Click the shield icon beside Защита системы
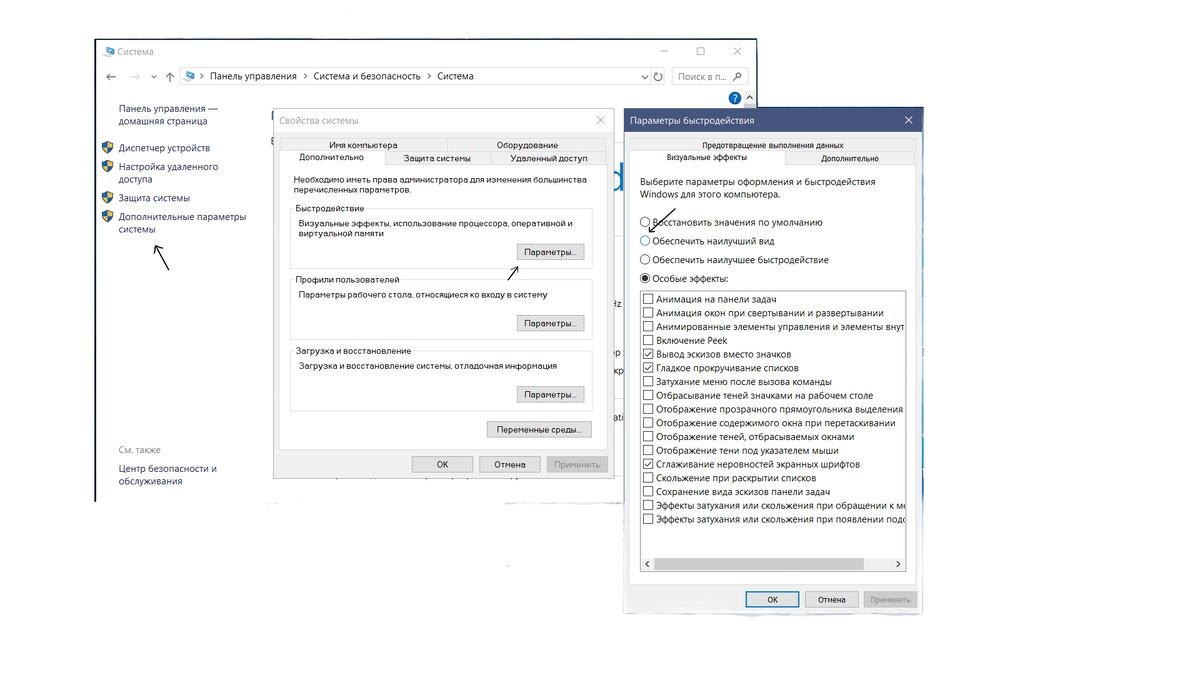The height and width of the screenshot is (675, 1200). coord(108,198)
